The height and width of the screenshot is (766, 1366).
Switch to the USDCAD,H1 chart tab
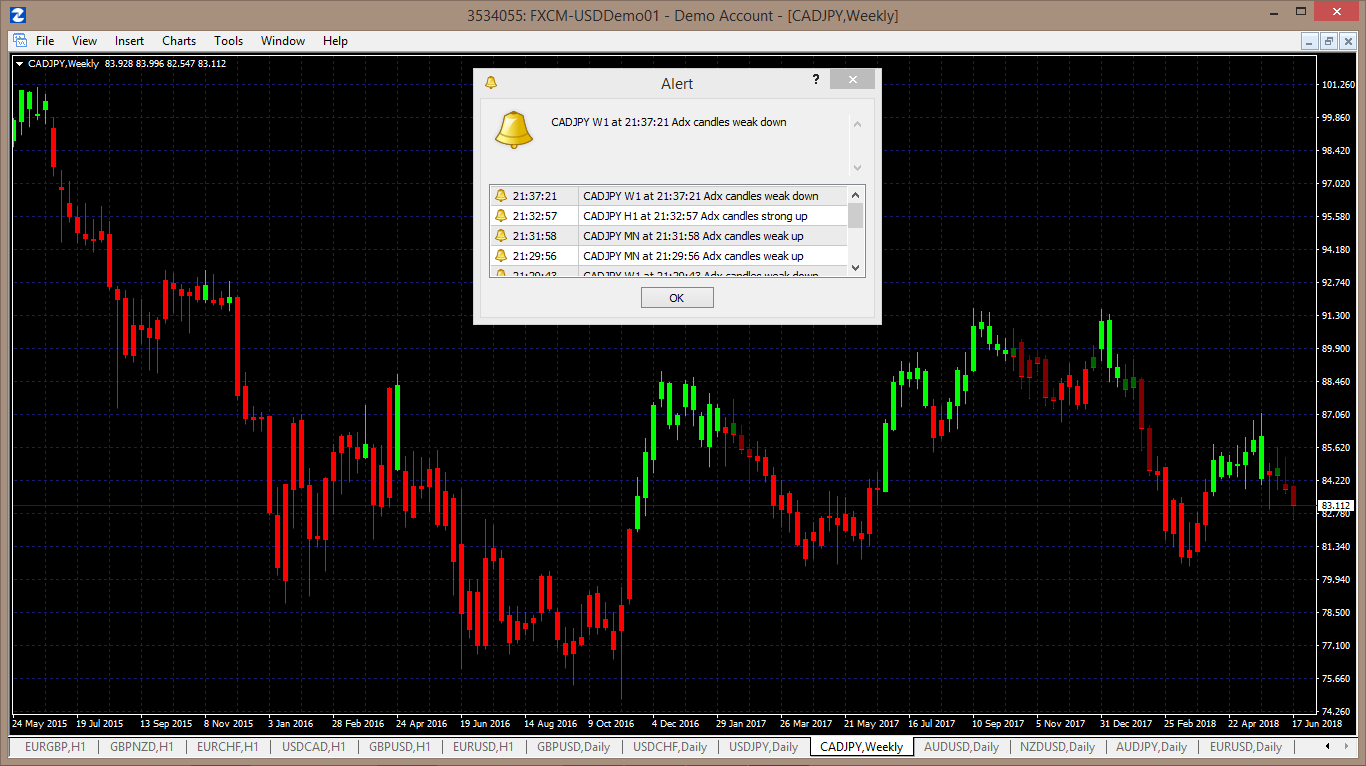[x=313, y=747]
